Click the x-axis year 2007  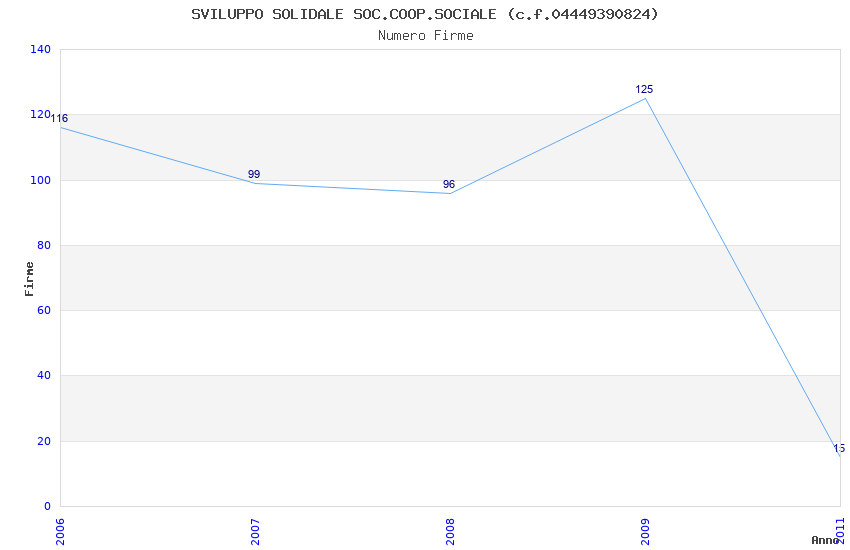click(255, 532)
